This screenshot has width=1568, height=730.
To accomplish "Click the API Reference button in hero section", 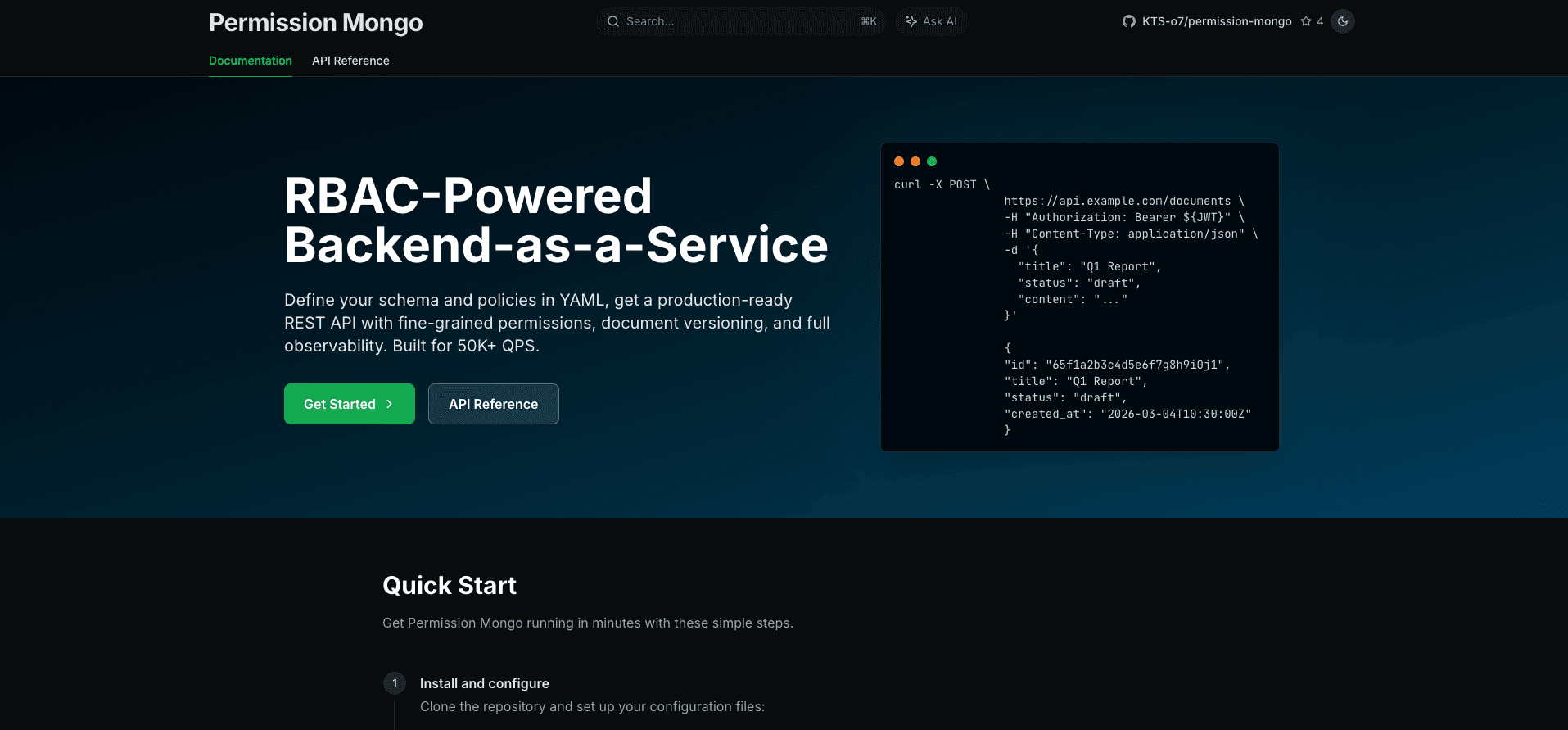I will [493, 404].
